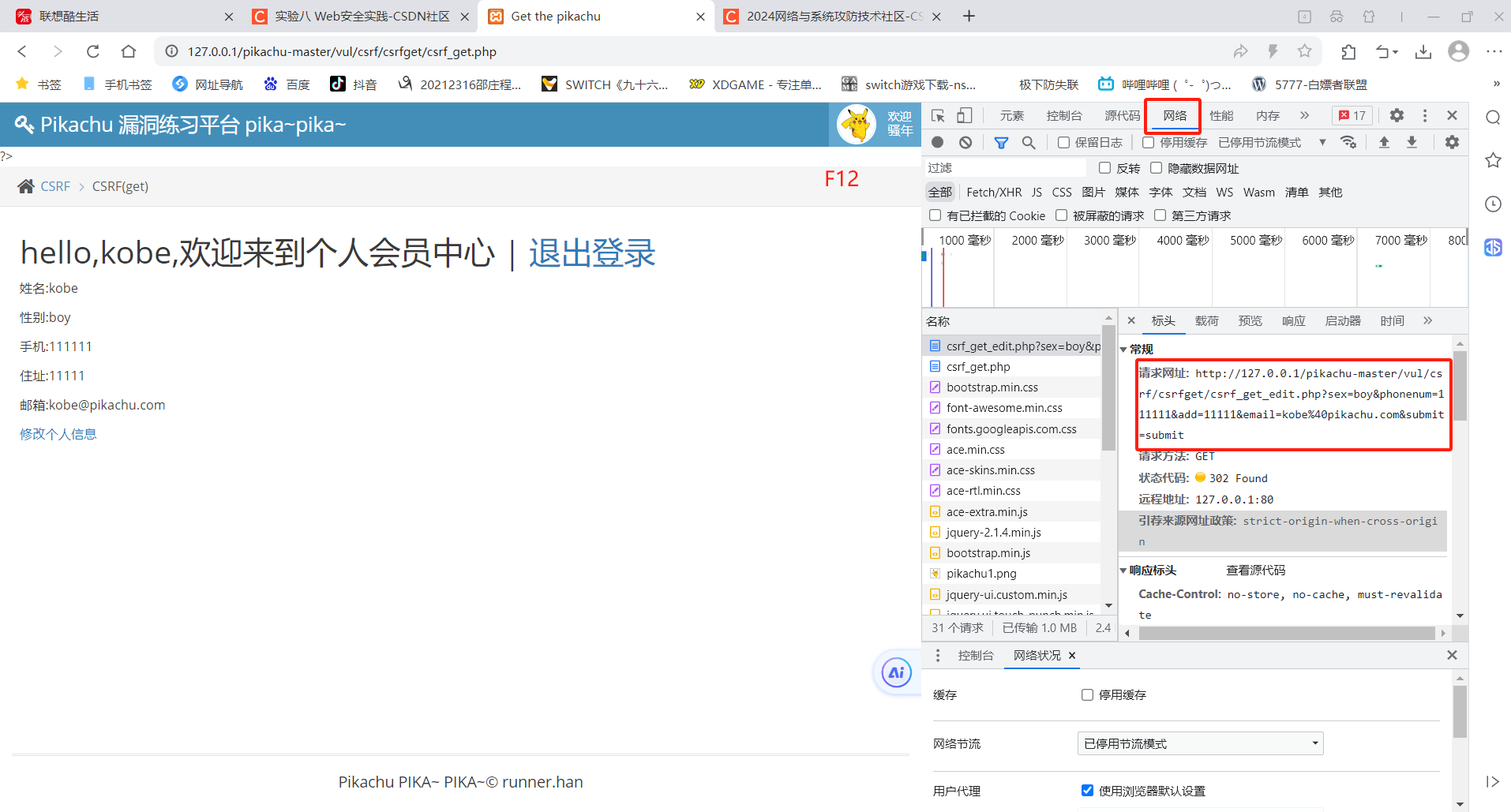Collapse the 响应标头 section
This screenshot has width=1511, height=812.
click(1124, 571)
